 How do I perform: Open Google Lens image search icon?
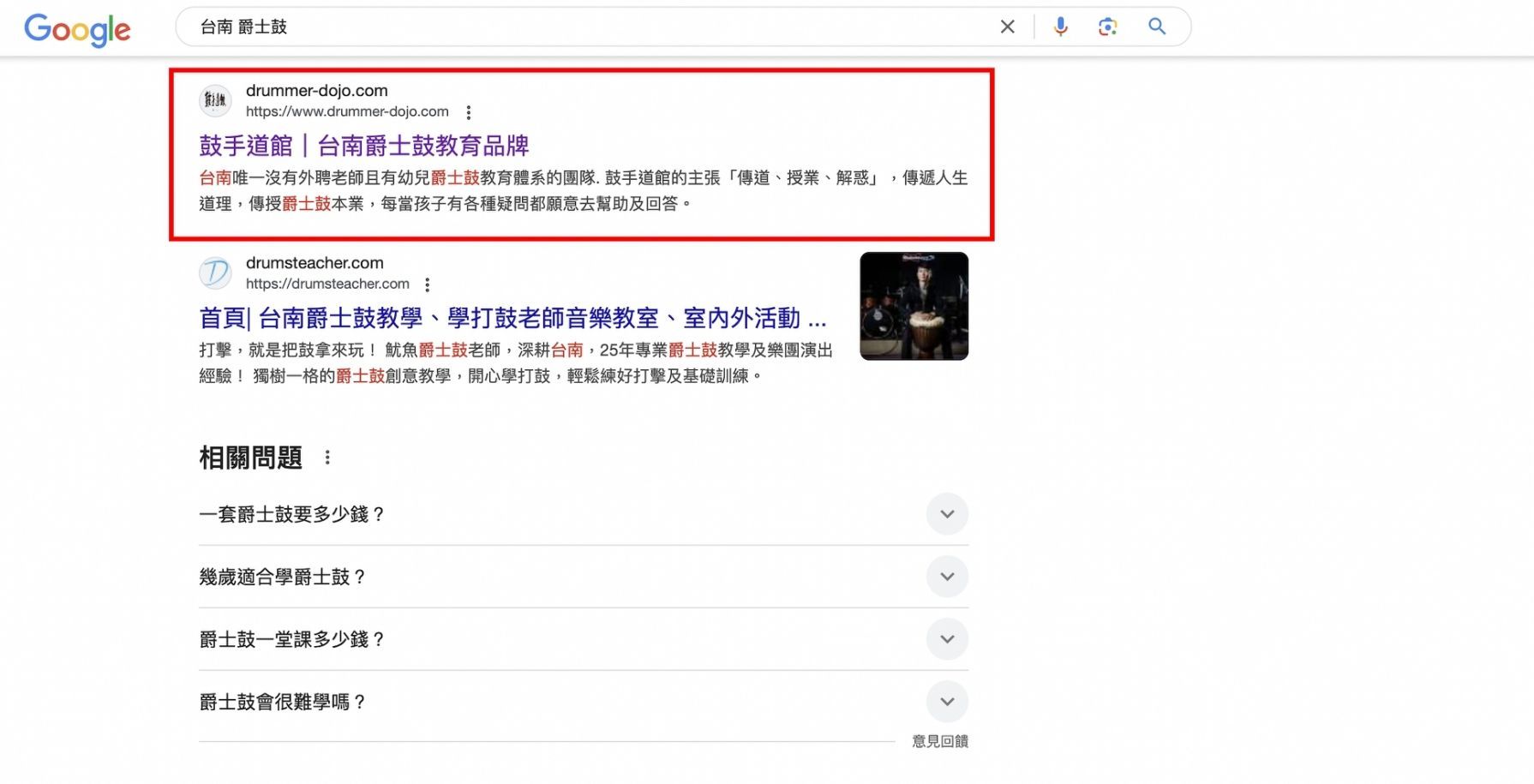tap(1107, 27)
